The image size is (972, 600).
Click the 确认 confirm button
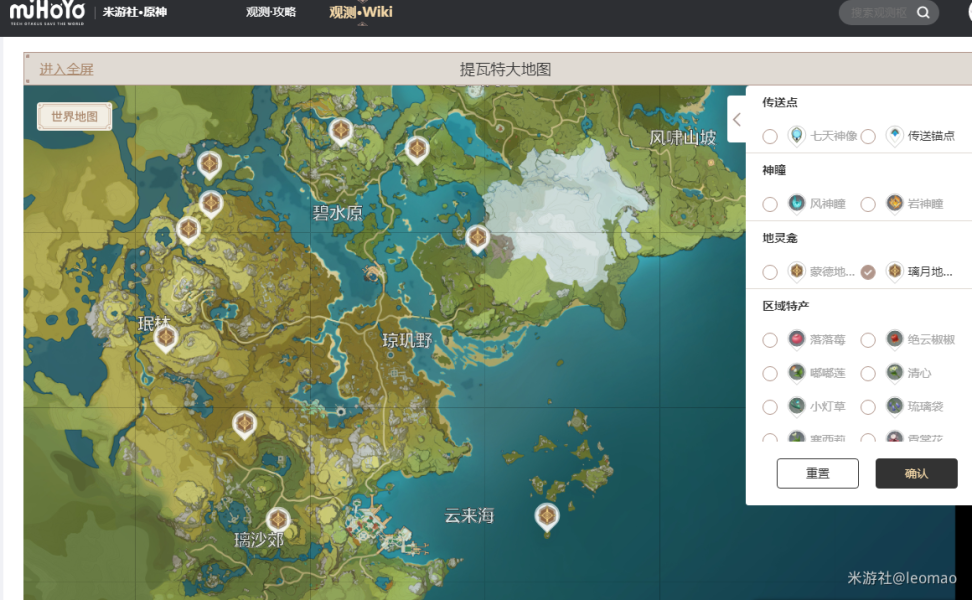click(x=916, y=474)
